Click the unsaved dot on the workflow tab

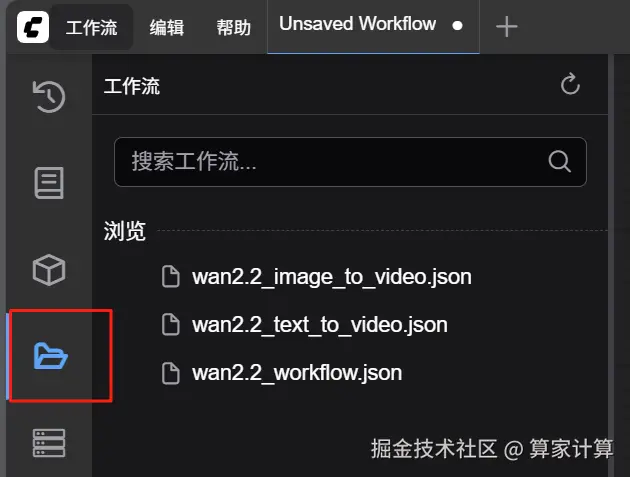pyautogui.click(x=457, y=26)
